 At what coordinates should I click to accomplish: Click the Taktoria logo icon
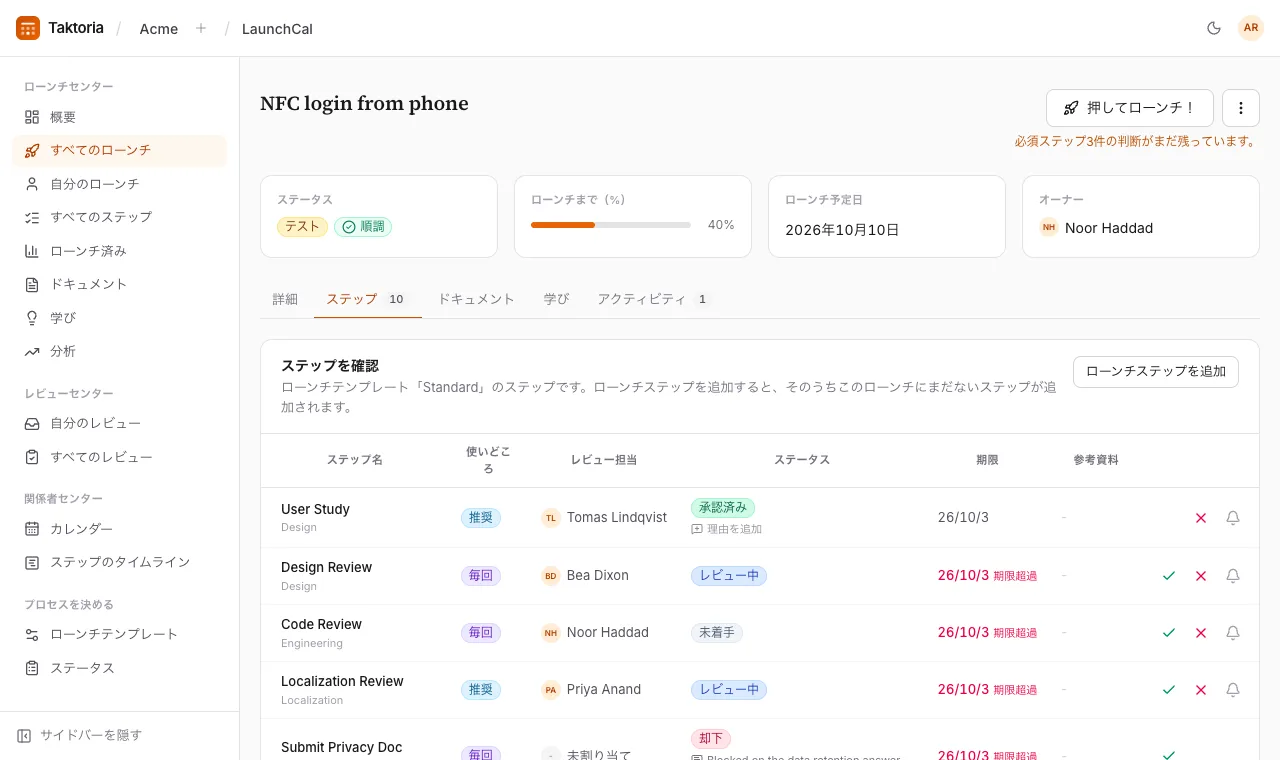tap(28, 28)
